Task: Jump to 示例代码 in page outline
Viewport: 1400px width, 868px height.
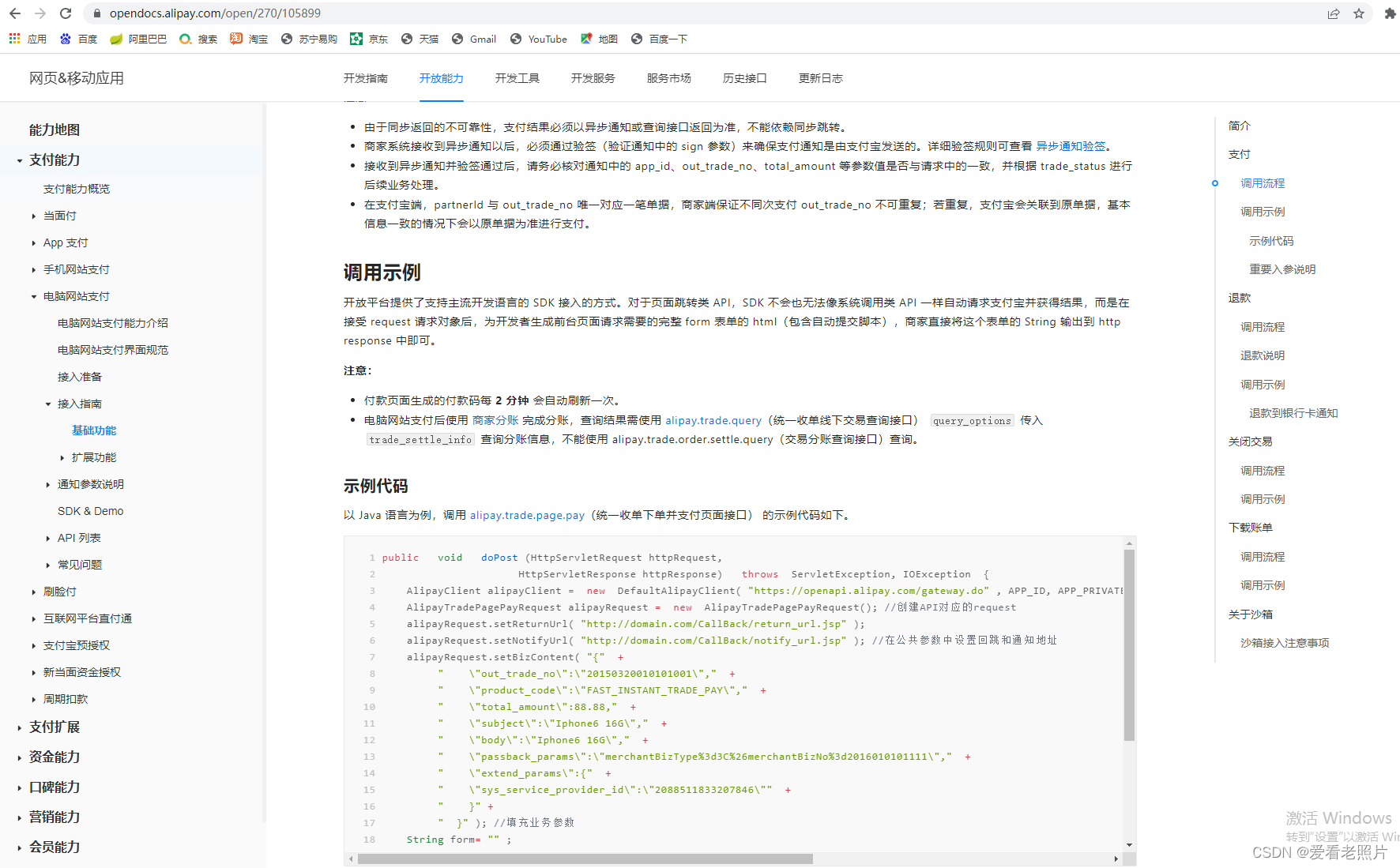Action: [1271, 241]
